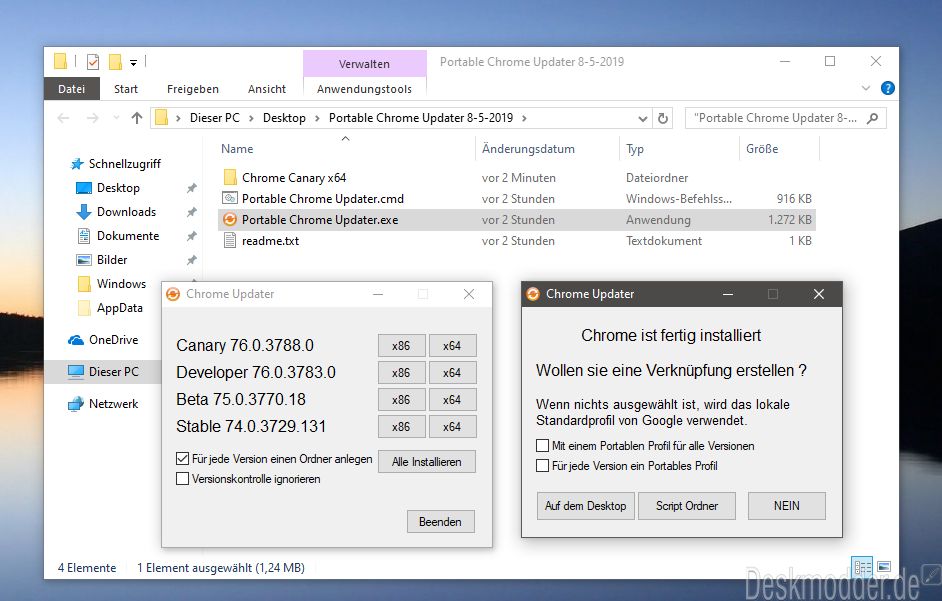
Task: Open the recent locations dropdown arrow
Action: point(116,118)
